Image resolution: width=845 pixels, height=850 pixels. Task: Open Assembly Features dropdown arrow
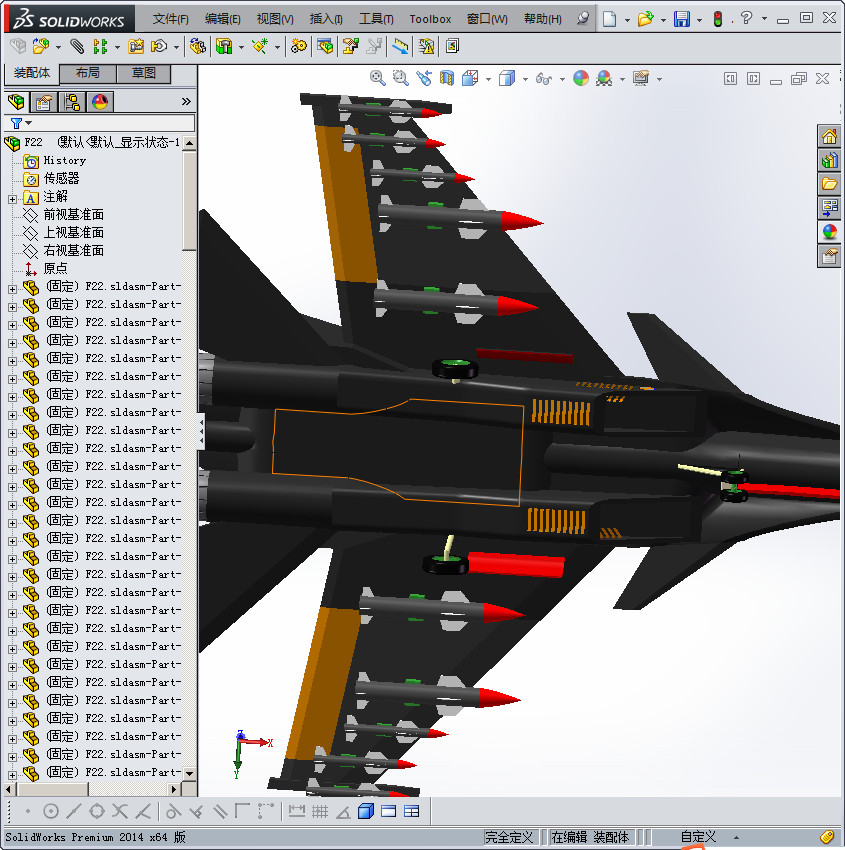[241, 48]
